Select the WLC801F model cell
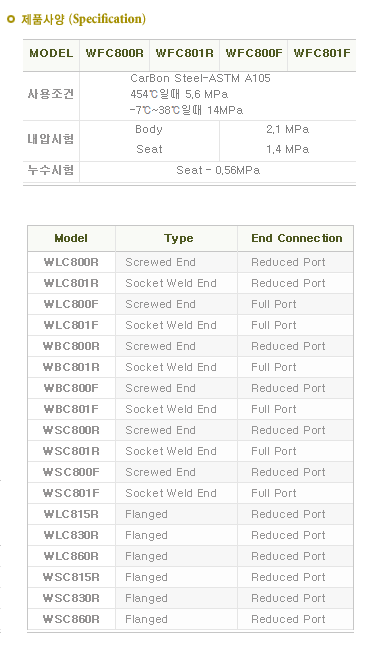 (71, 325)
